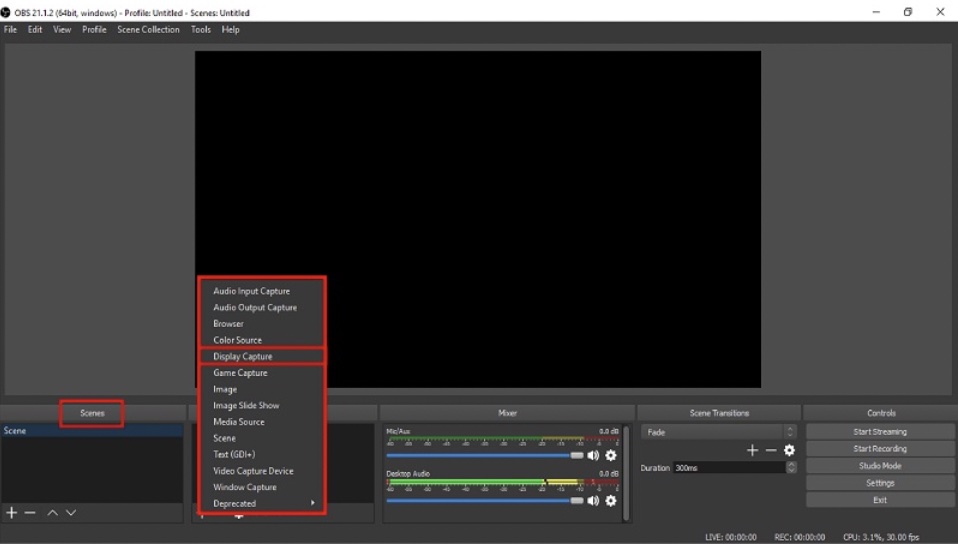Add a new scene with the plus icon

tap(12, 513)
